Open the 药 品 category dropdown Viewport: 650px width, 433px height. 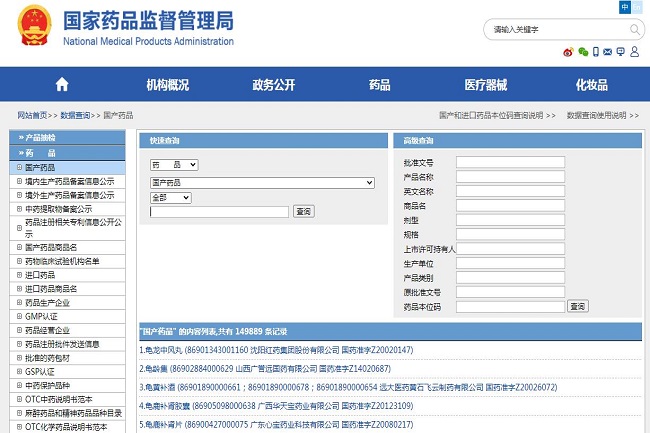click(x=174, y=165)
